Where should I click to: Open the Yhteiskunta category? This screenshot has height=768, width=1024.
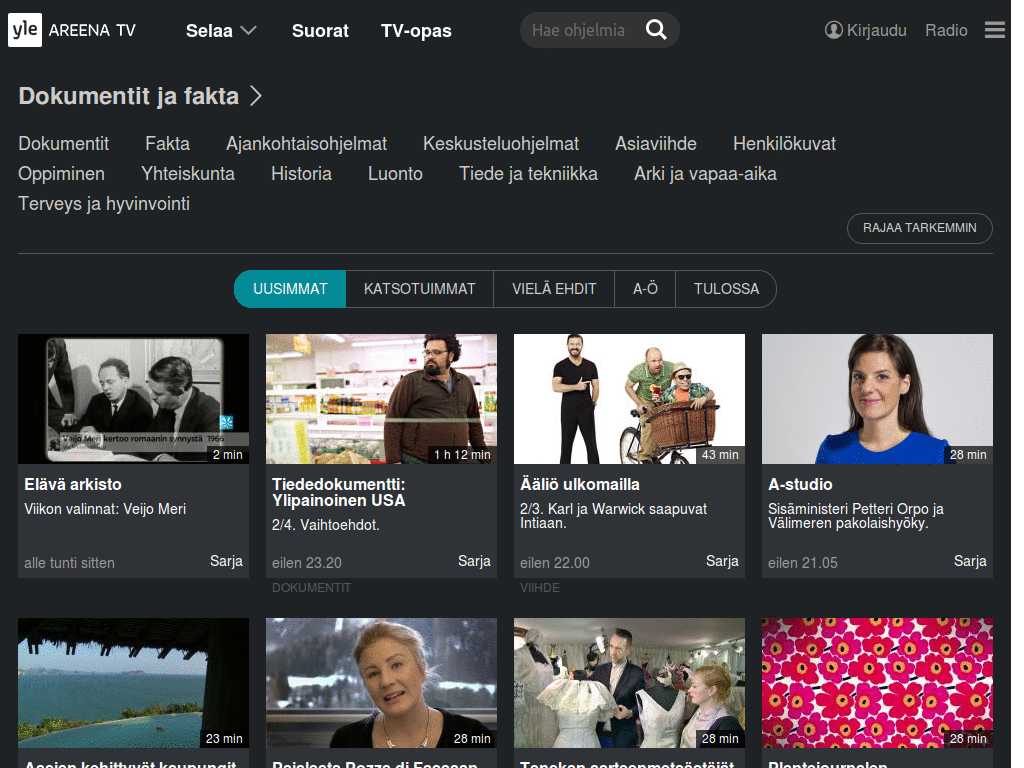(187, 174)
